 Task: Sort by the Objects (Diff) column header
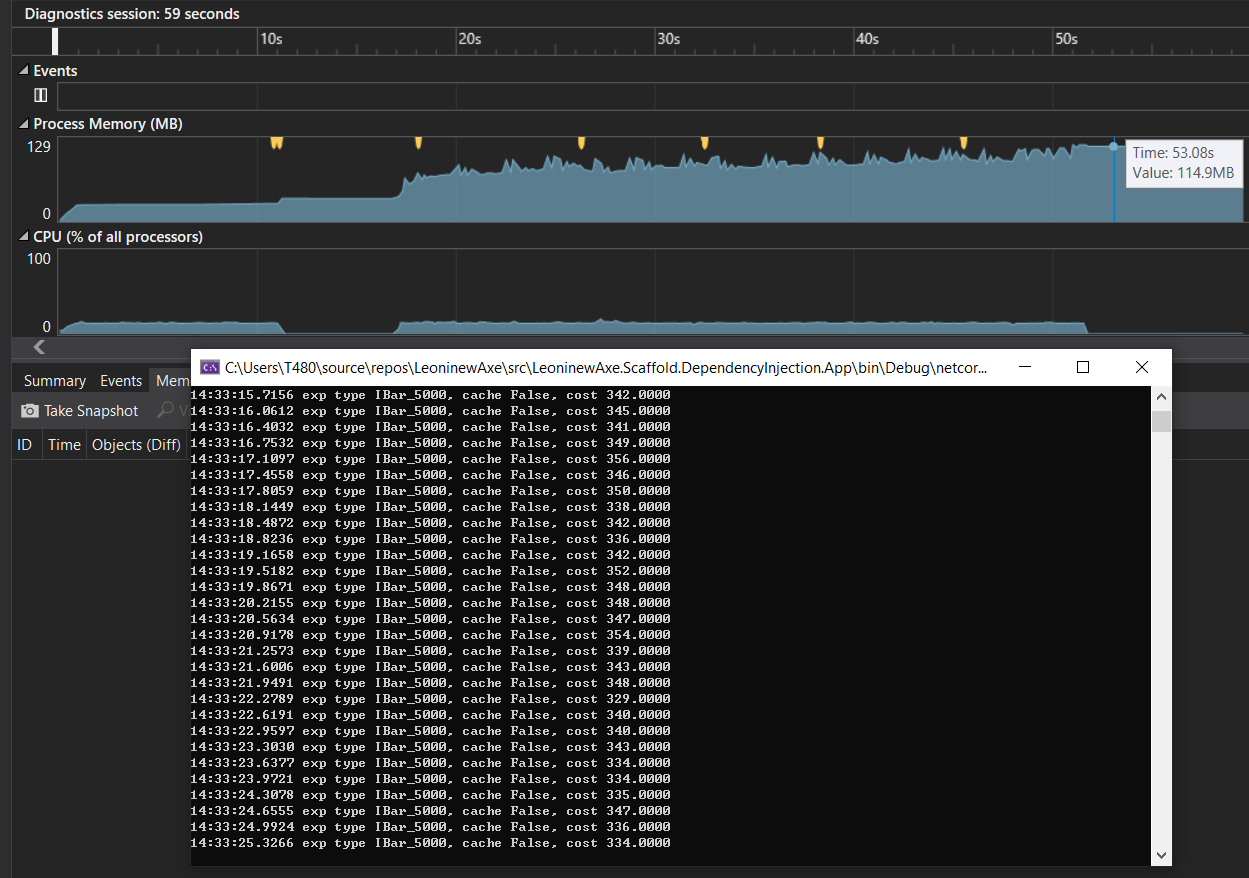(136, 445)
